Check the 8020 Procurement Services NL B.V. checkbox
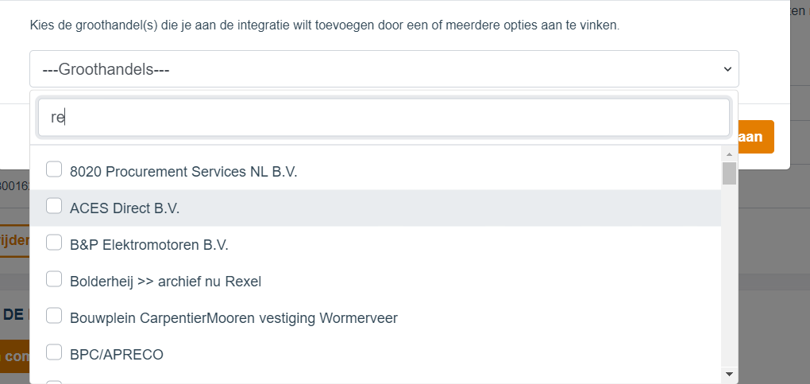This screenshot has height=384, width=810. pos(54,169)
